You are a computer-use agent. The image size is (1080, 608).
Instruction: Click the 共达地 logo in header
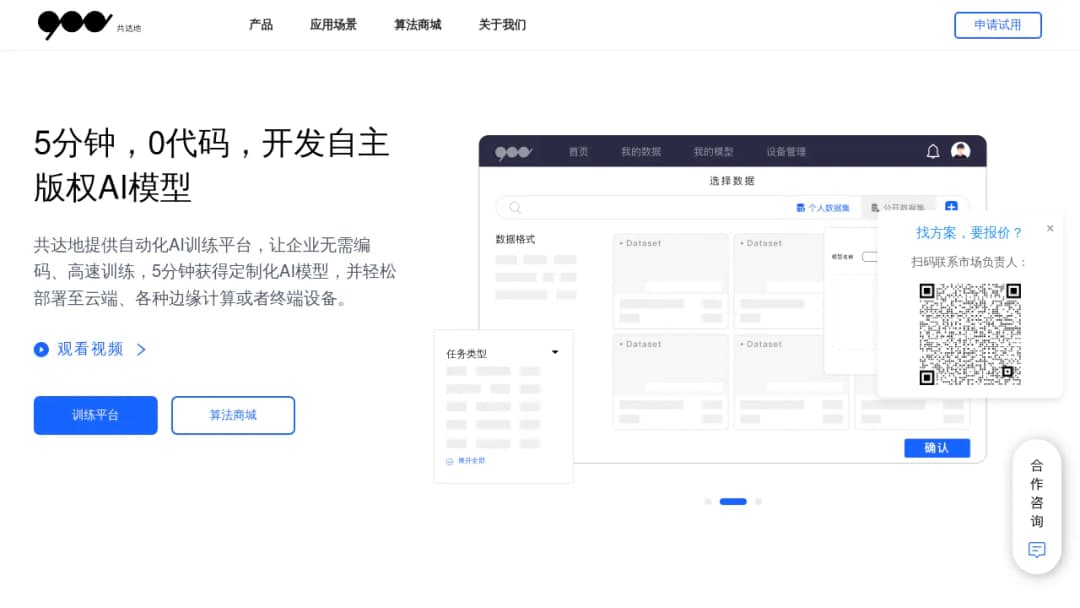89,25
